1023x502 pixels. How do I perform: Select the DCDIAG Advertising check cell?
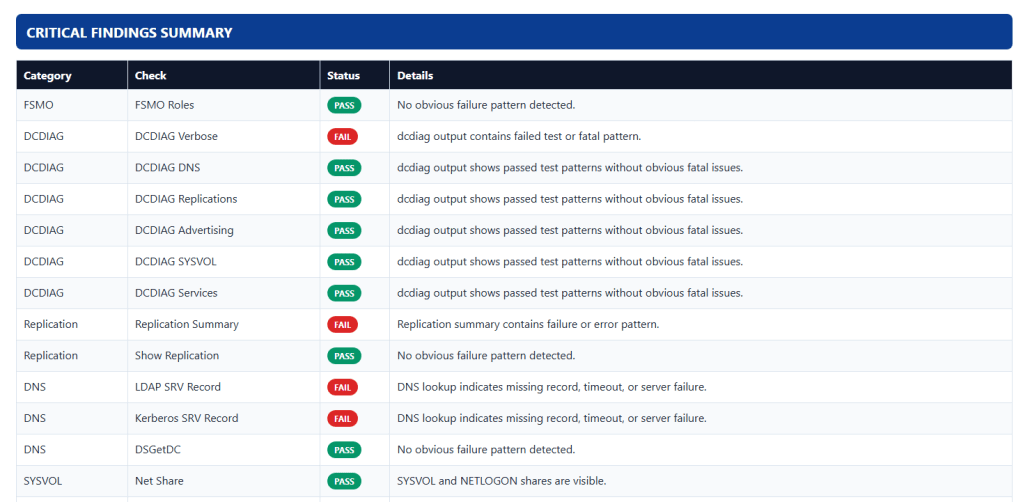[x=184, y=230]
